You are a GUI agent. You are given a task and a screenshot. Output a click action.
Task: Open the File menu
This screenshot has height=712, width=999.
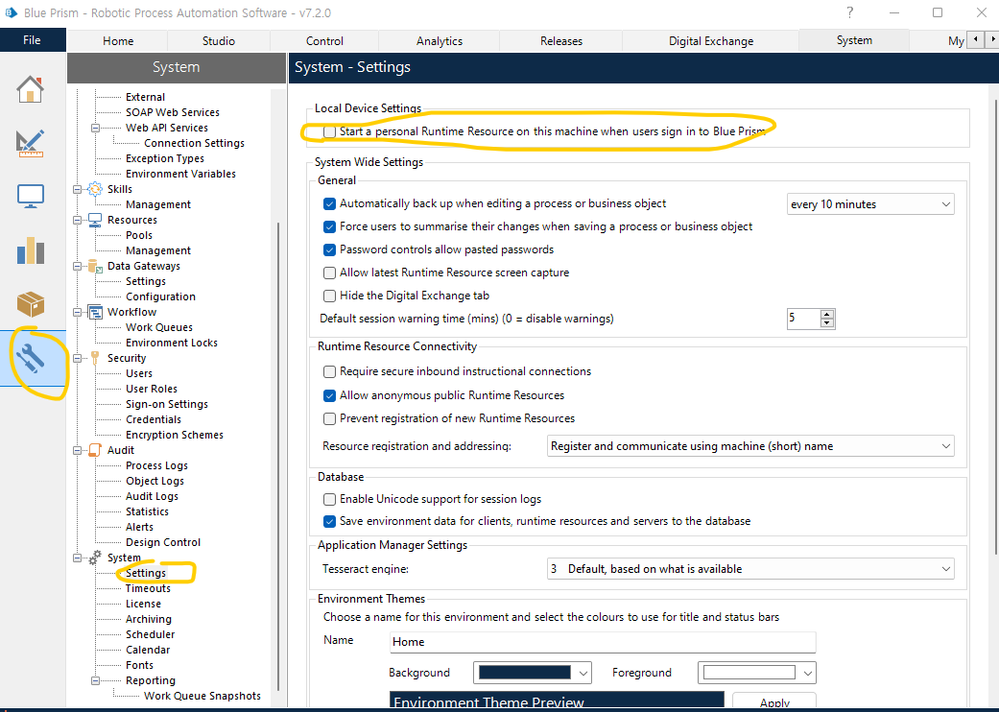click(x=32, y=40)
